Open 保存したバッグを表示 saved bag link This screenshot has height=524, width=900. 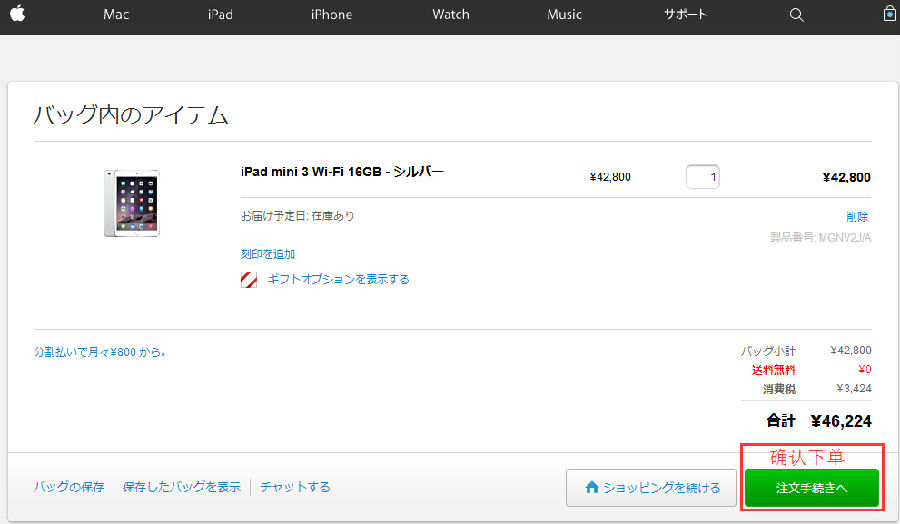pos(181,487)
